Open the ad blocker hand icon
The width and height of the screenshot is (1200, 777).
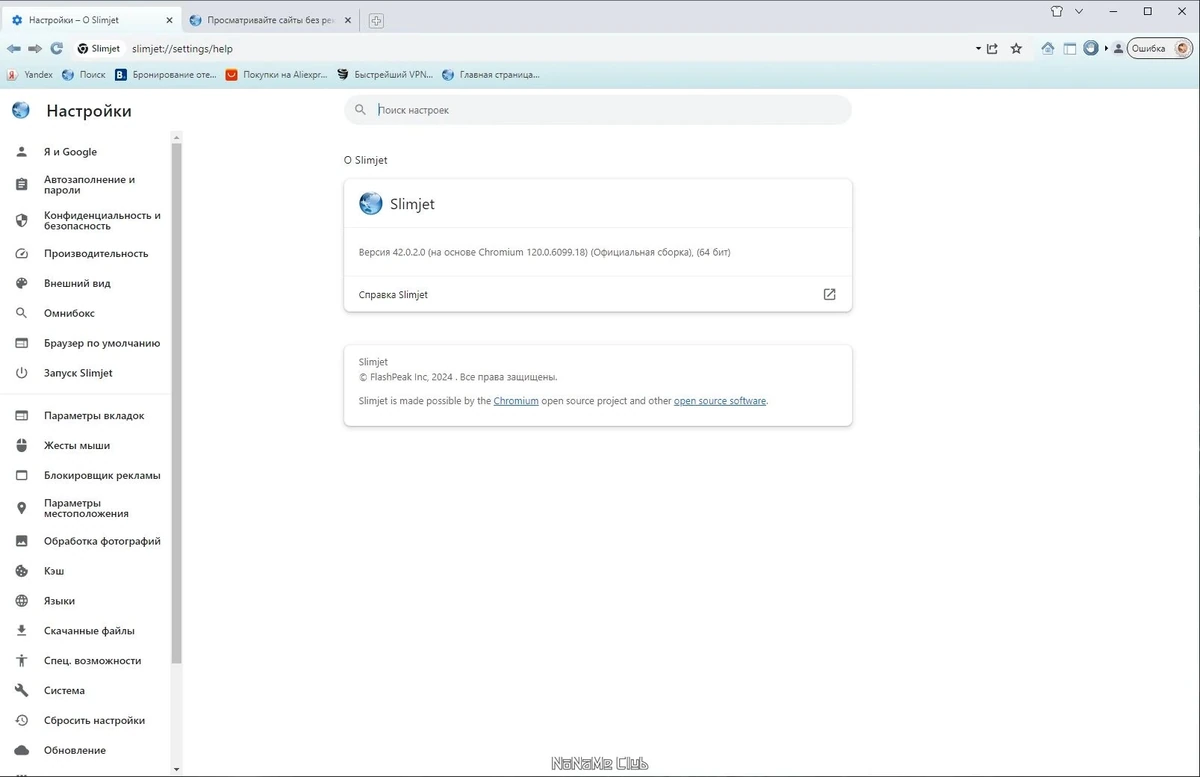click(1091, 48)
